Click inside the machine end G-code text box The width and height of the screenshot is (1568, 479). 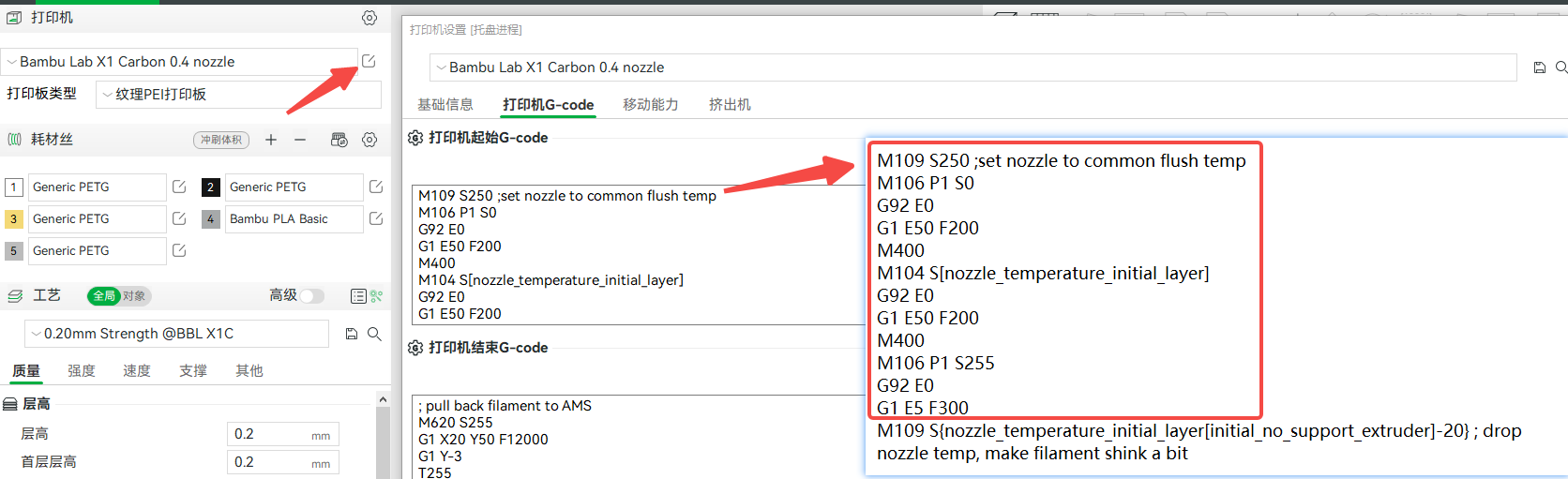point(639,437)
